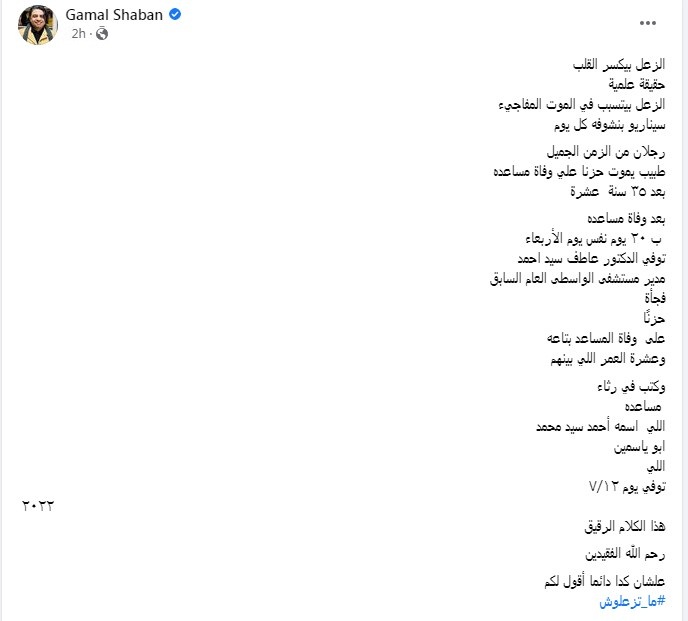The width and height of the screenshot is (688, 621).
Task: Click the text 'ابو ياسمين'
Action: [636, 447]
